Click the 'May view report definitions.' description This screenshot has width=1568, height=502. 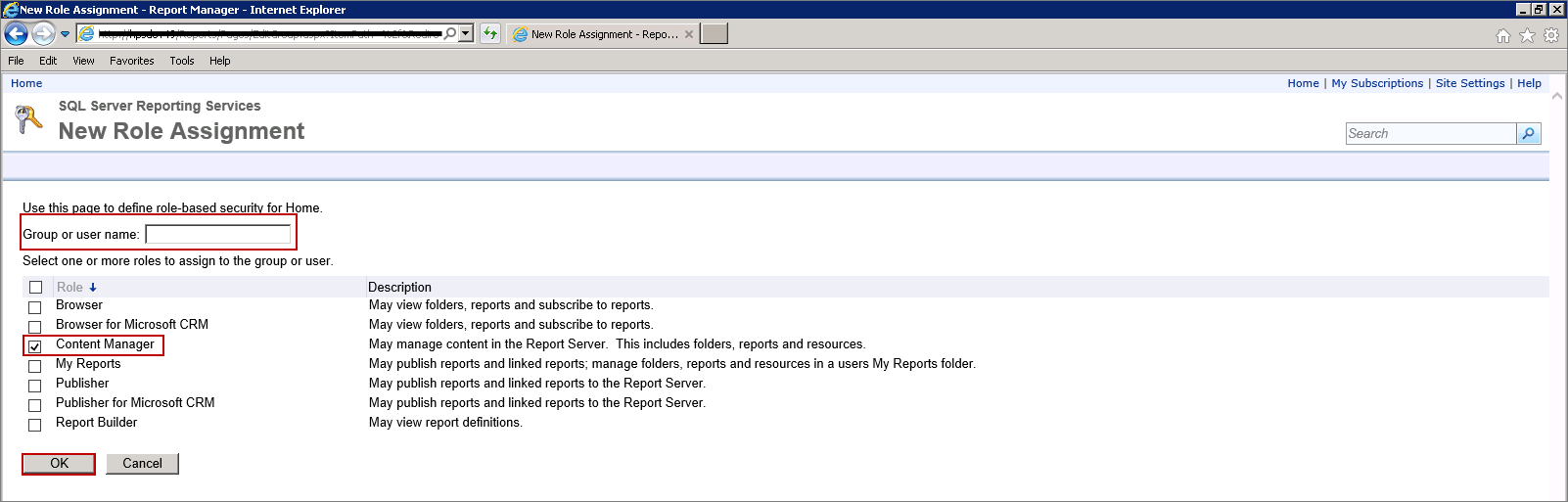445,423
